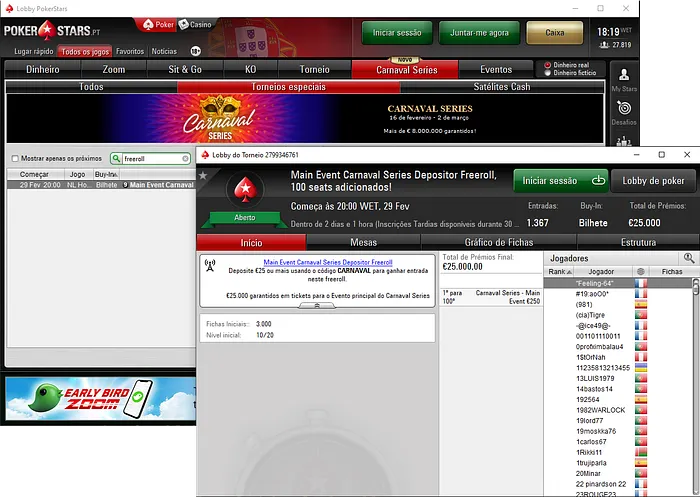Image resolution: width=700 pixels, height=497 pixels.
Task: Select player 001101110011 in the list
Action: (x=618, y=336)
